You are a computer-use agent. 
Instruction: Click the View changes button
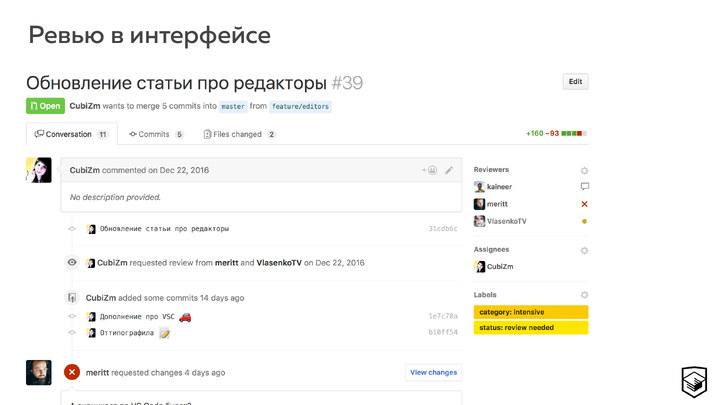click(x=433, y=372)
